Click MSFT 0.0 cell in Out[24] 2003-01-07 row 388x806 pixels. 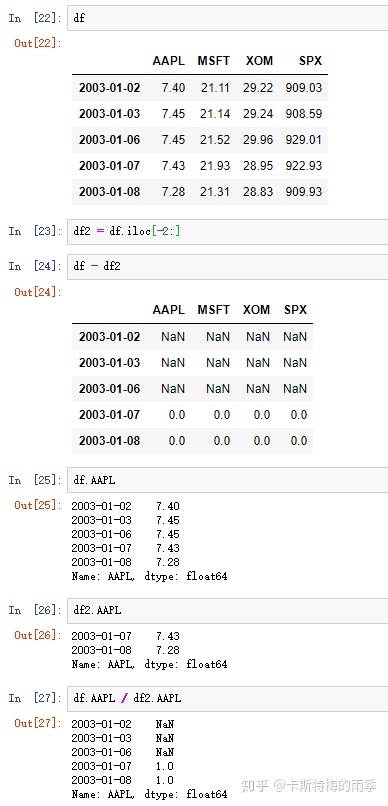221,415
